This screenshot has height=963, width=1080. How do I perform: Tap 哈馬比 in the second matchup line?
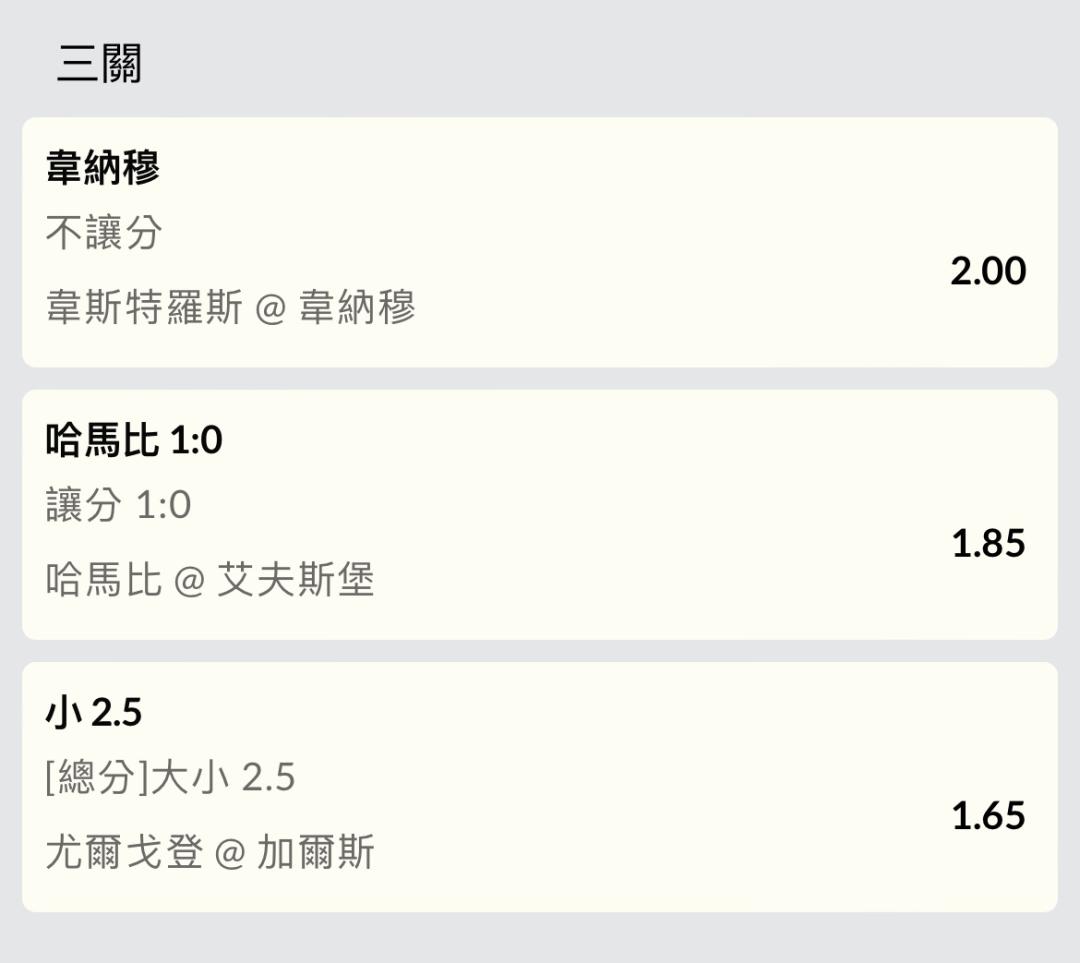(x=104, y=579)
